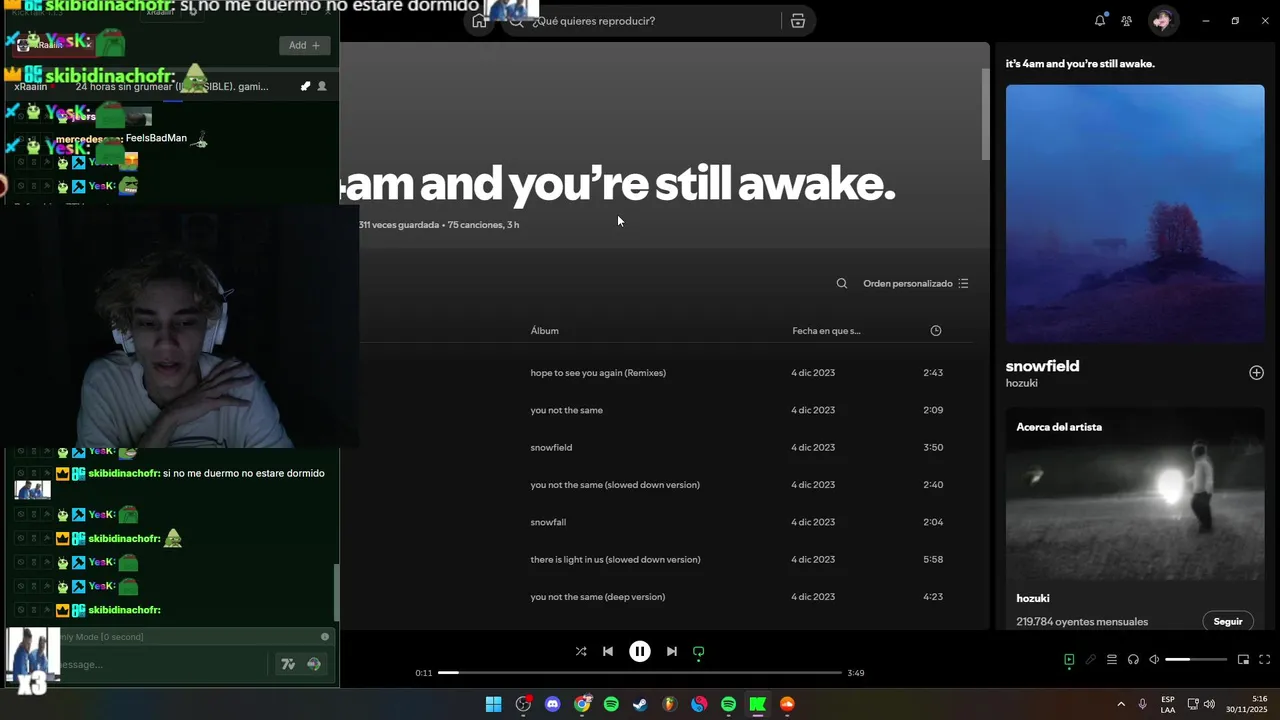Image resolution: width=1280 pixels, height=720 pixels.
Task: Open song title 'snowfield' in side panel
Action: [x=1042, y=366]
